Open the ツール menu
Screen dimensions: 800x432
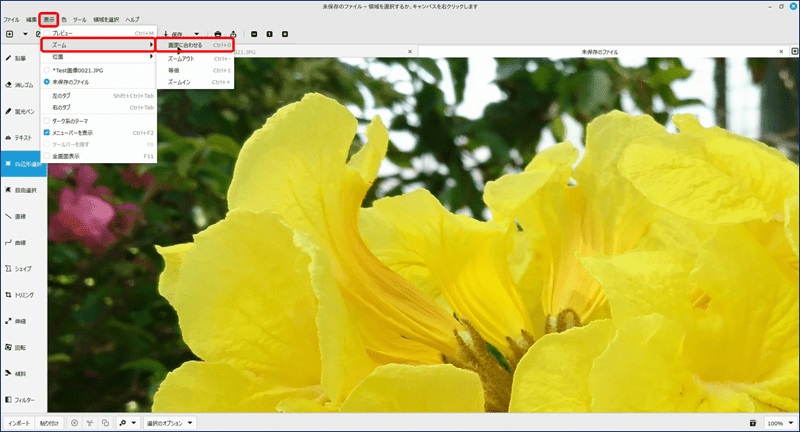tap(79, 19)
